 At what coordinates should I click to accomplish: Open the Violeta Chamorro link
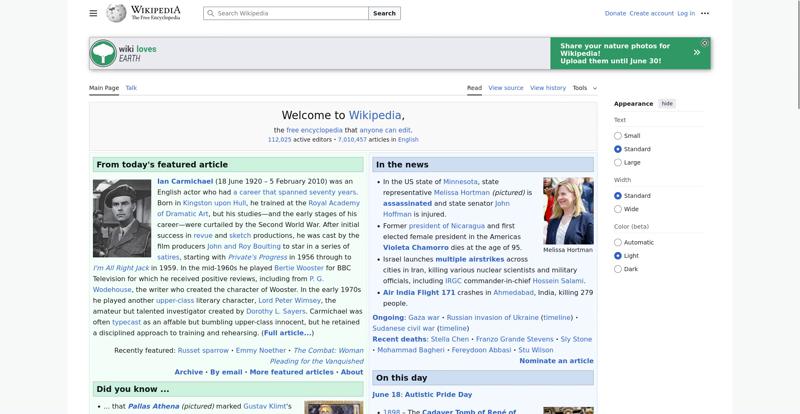(x=416, y=248)
